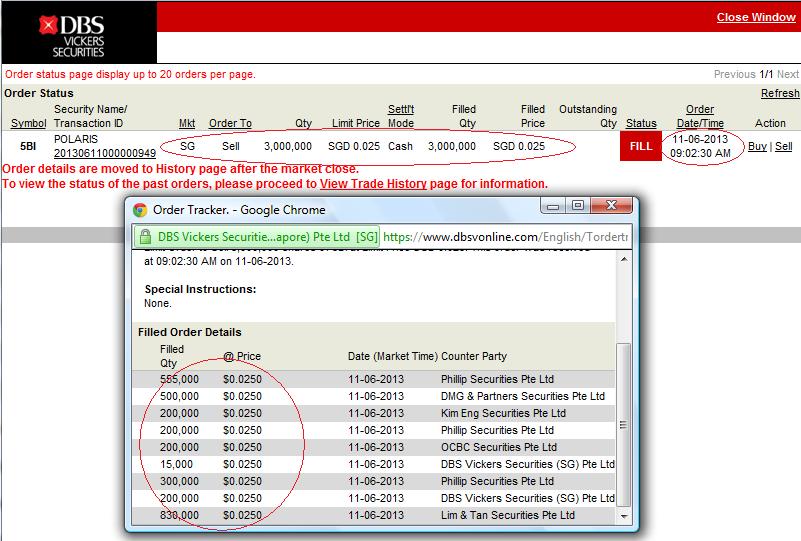Image resolution: width=801 pixels, height=541 pixels.
Task: Sort orders by Mkt column
Action: 187,124
